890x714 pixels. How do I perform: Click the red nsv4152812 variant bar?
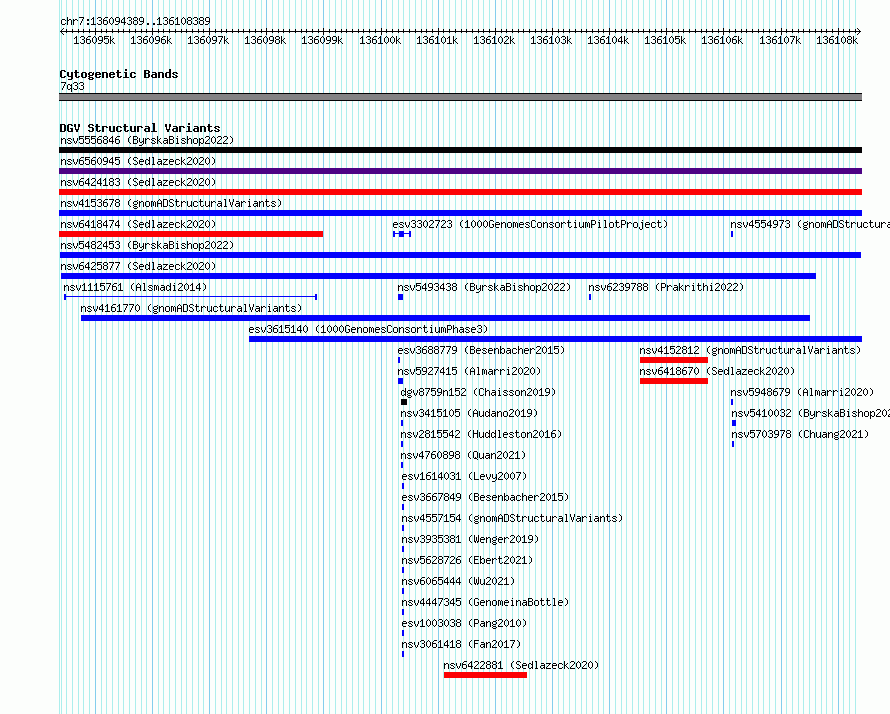click(x=674, y=360)
